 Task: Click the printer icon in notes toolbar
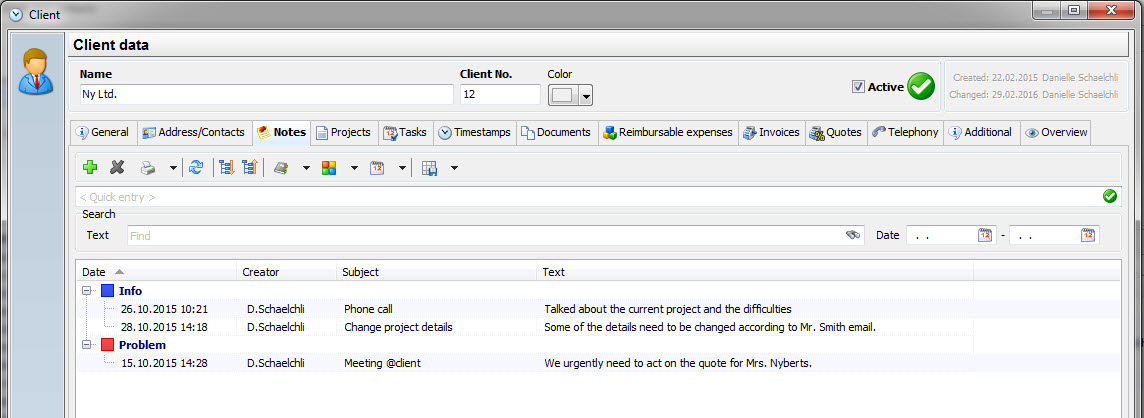pos(147,168)
